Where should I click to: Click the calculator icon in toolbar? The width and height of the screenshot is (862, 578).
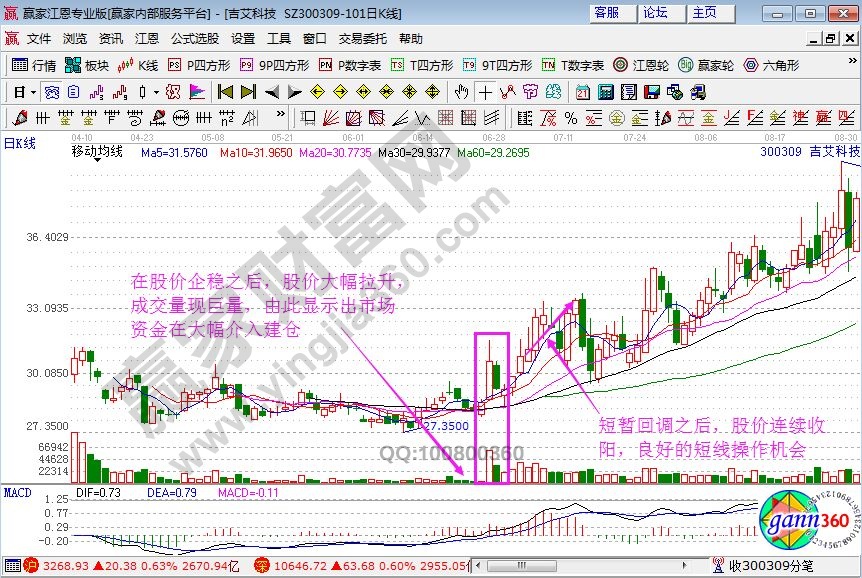click(606, 92)
